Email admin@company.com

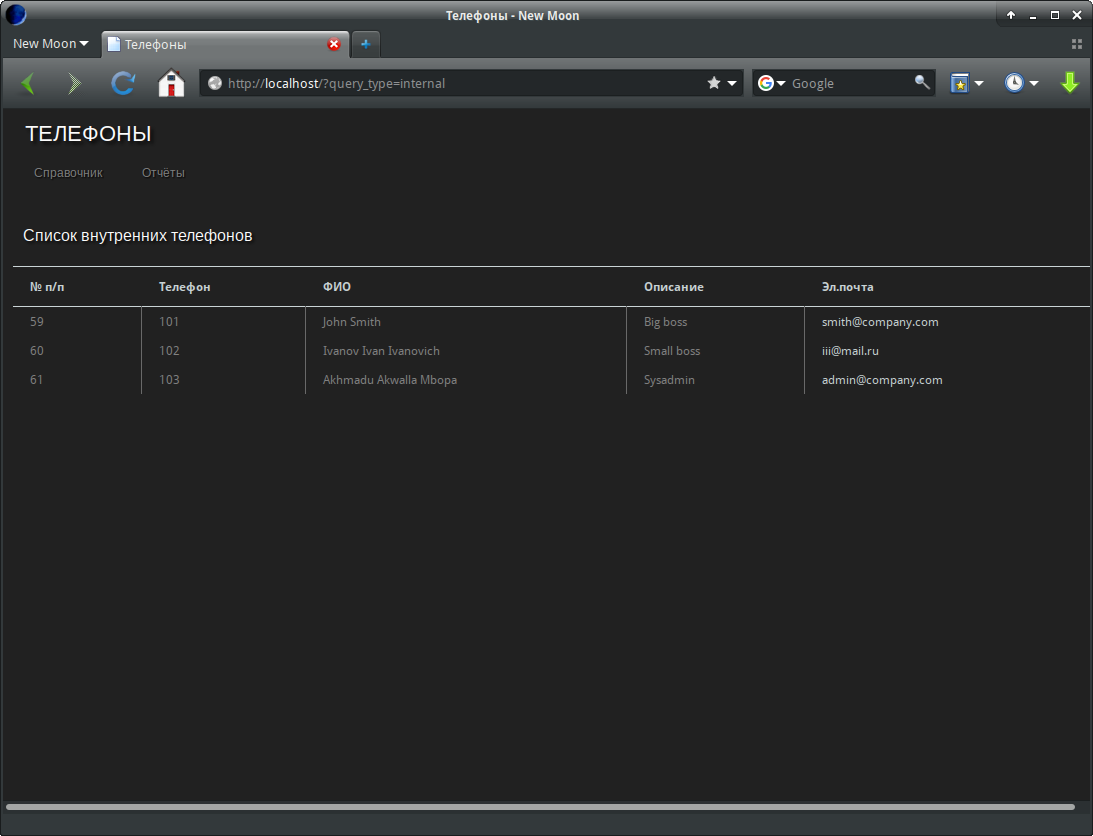click(882, 380)
